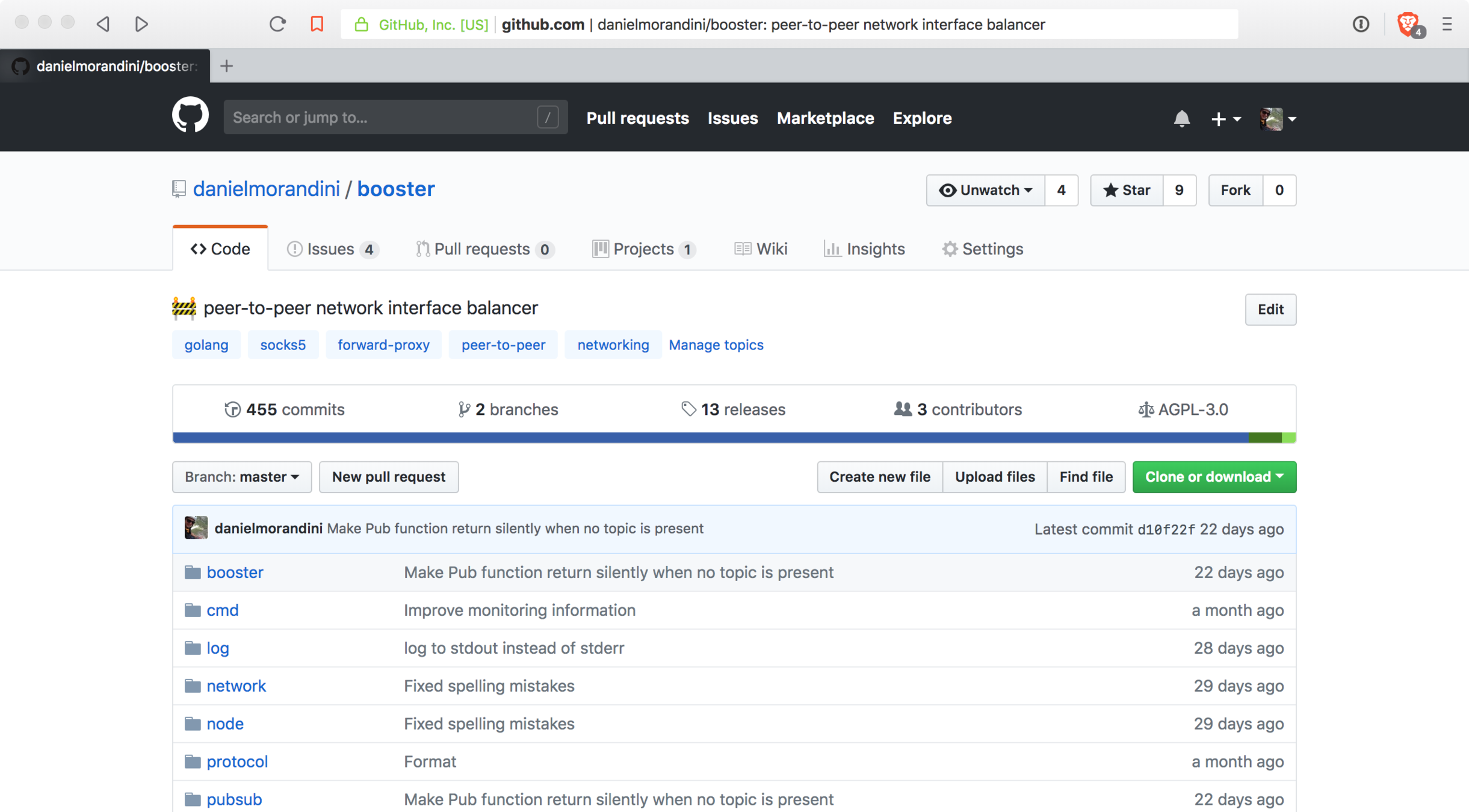The height and width of the screenshot is (812, 1469).
Task: Open the Clone or download dropdown
Action: (1214, 477)
